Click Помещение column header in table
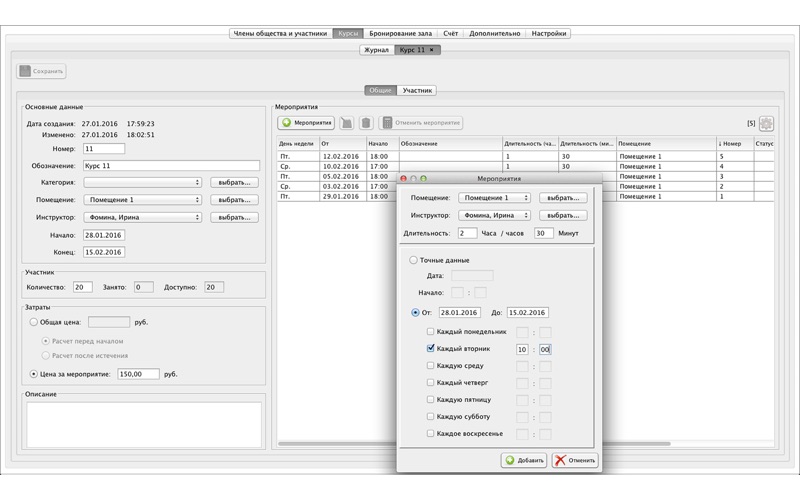 [x=666, y=144]
